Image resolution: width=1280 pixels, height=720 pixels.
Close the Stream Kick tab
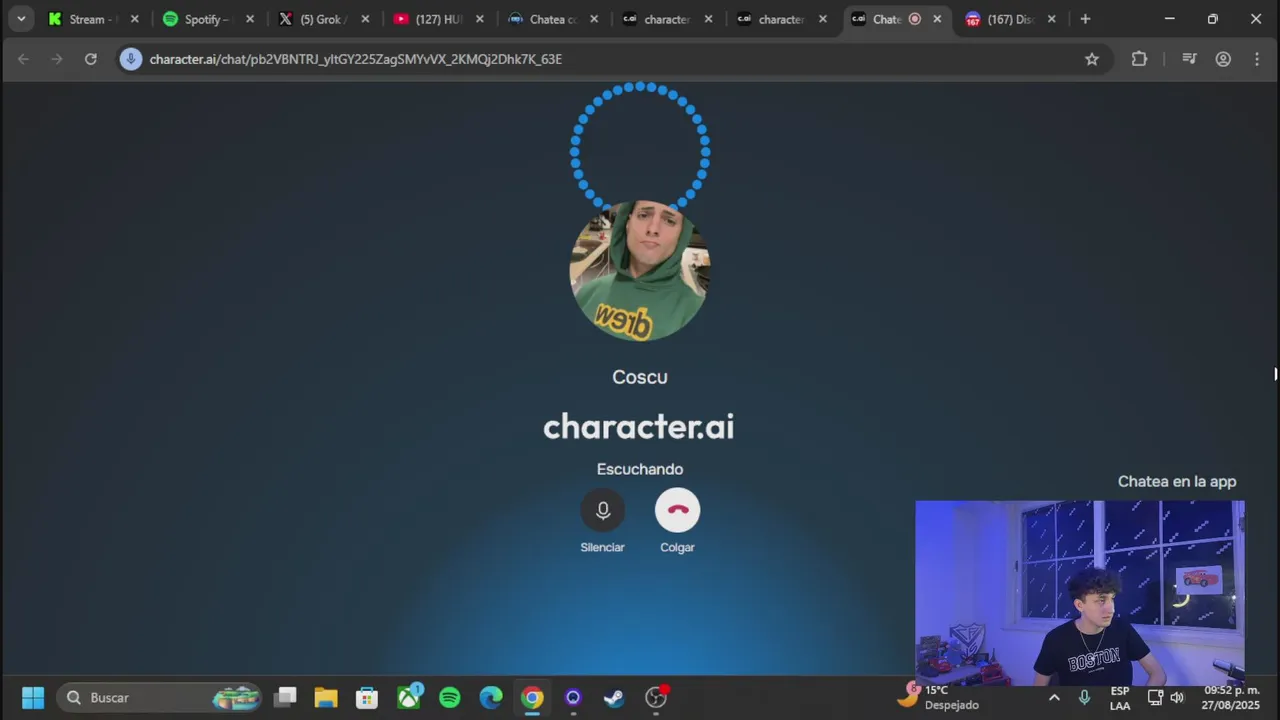coord(135,19)
